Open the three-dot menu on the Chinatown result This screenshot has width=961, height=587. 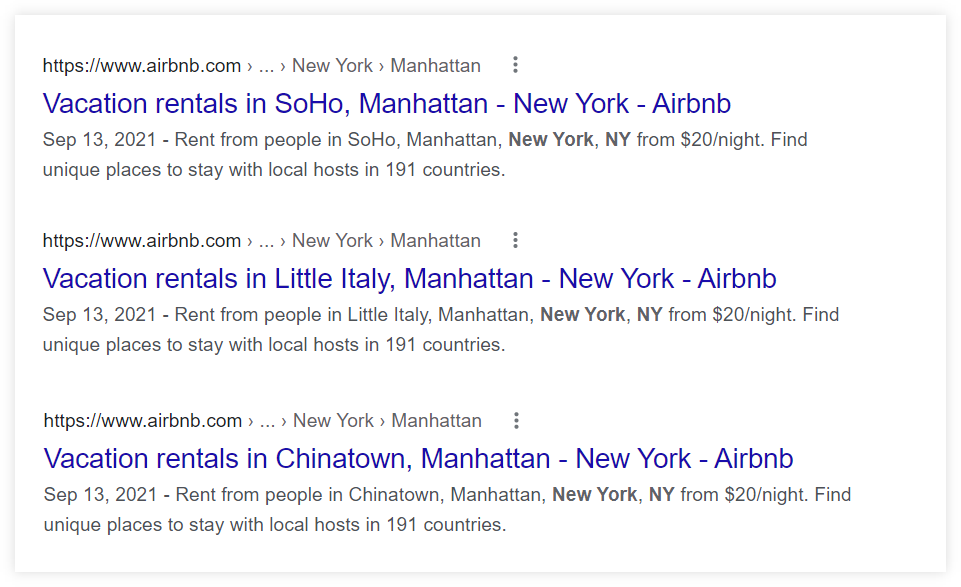515,420
